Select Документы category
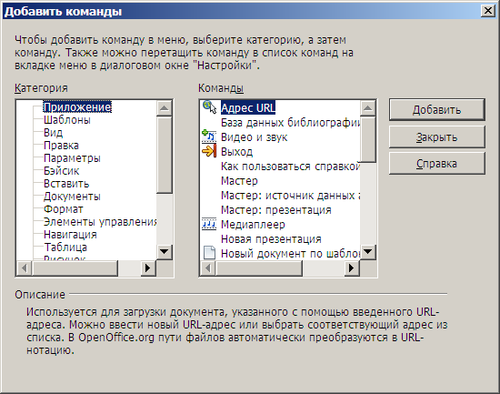This screenshot has height=394, width=500. pos(72,196)
